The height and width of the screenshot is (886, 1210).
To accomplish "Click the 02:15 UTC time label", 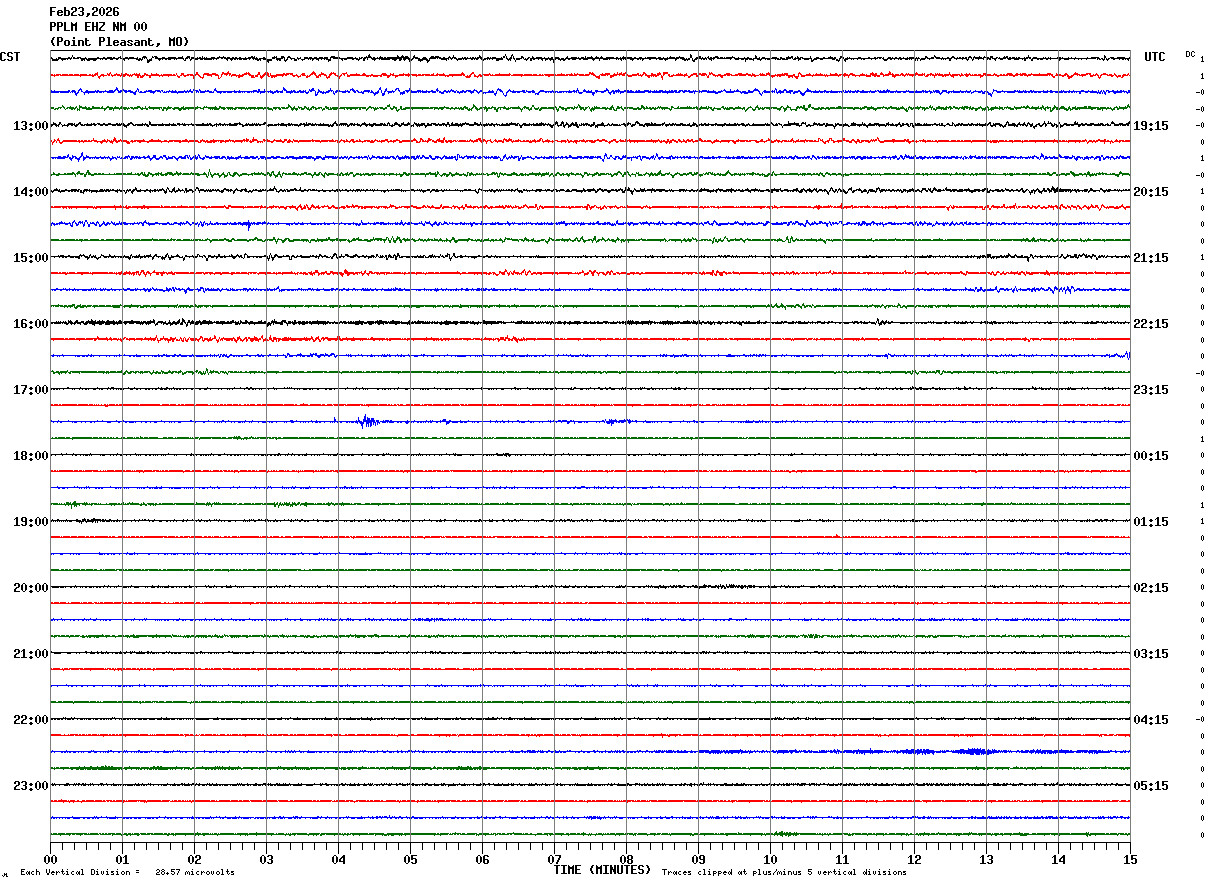I will 1150,588.
